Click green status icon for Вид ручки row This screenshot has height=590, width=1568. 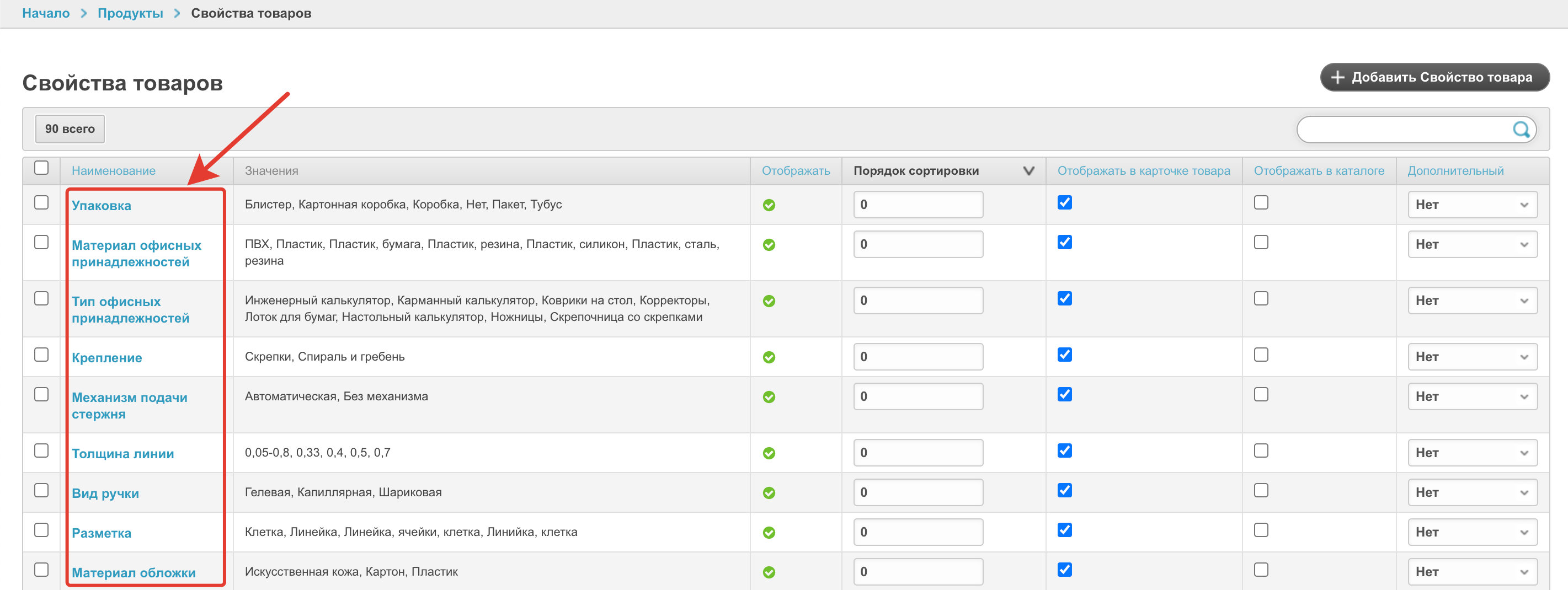[x=769, y=493]
